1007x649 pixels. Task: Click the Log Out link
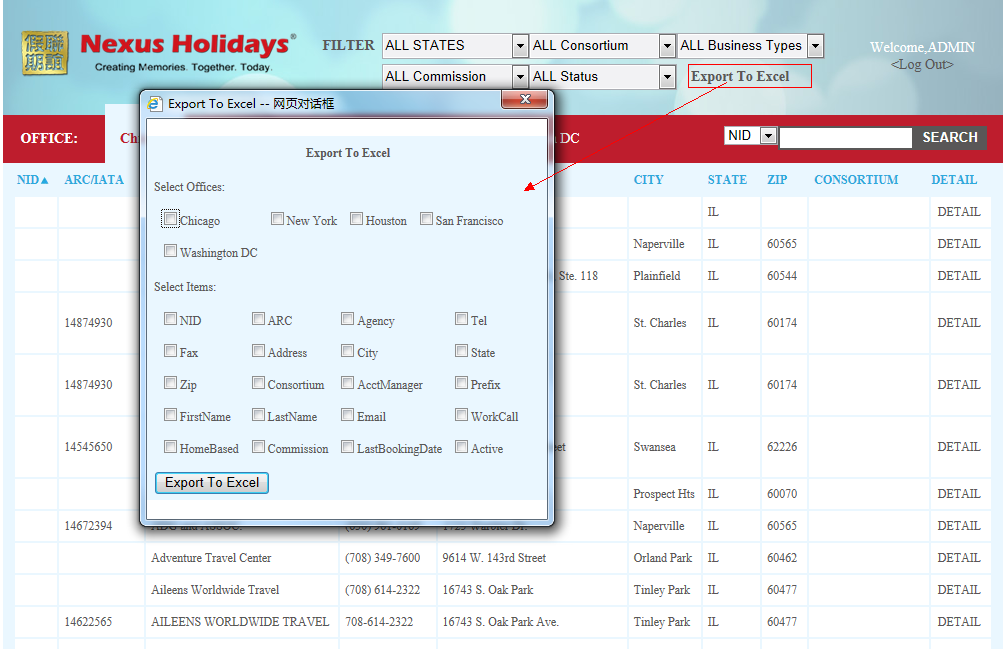pyautogui.click(x=922, y=64)
